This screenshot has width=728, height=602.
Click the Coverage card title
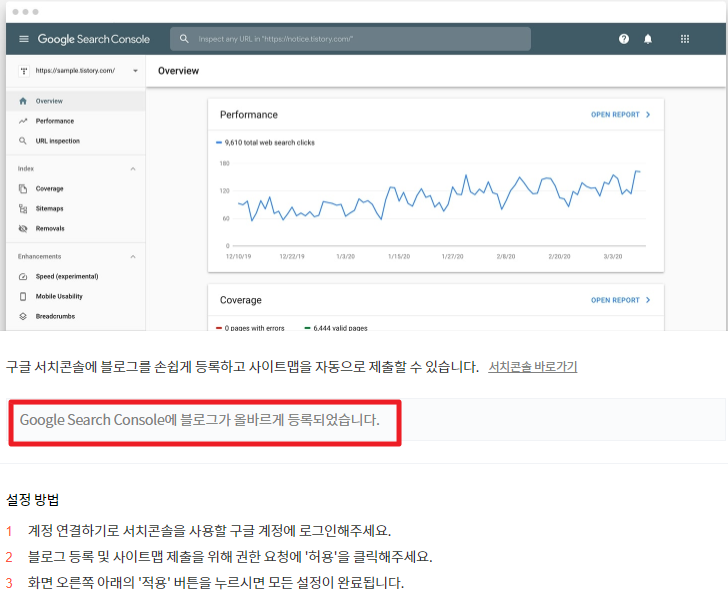tap(241, 300)
